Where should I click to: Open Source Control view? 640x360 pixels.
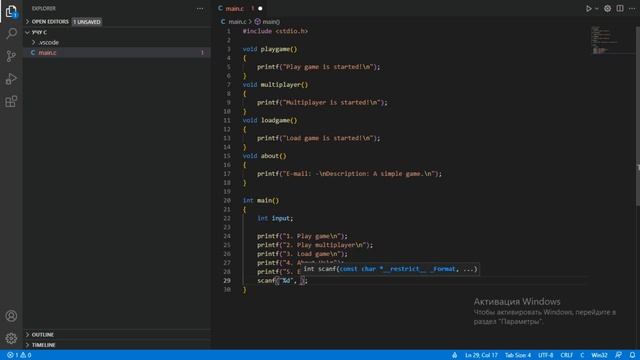click(11, 56)
